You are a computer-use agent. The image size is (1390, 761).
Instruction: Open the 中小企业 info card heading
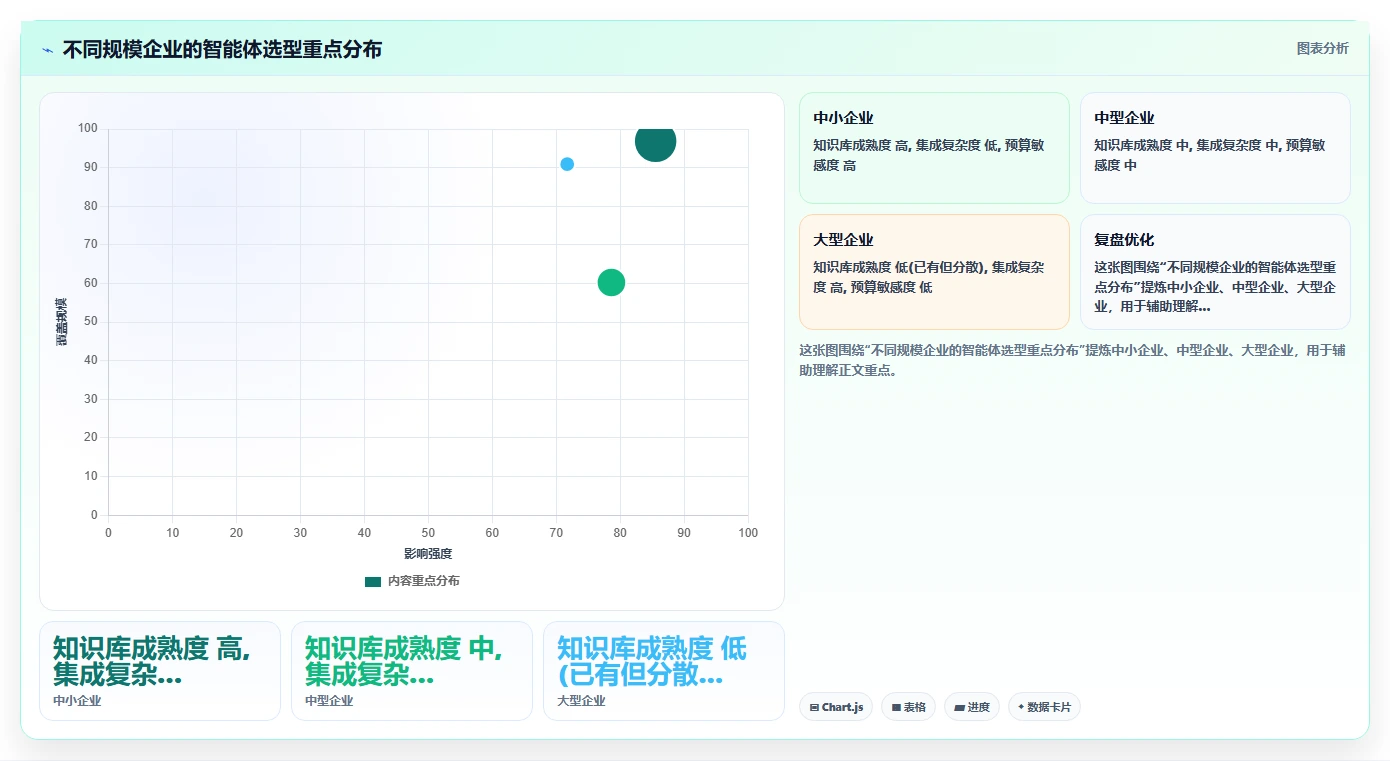[843, 118]
